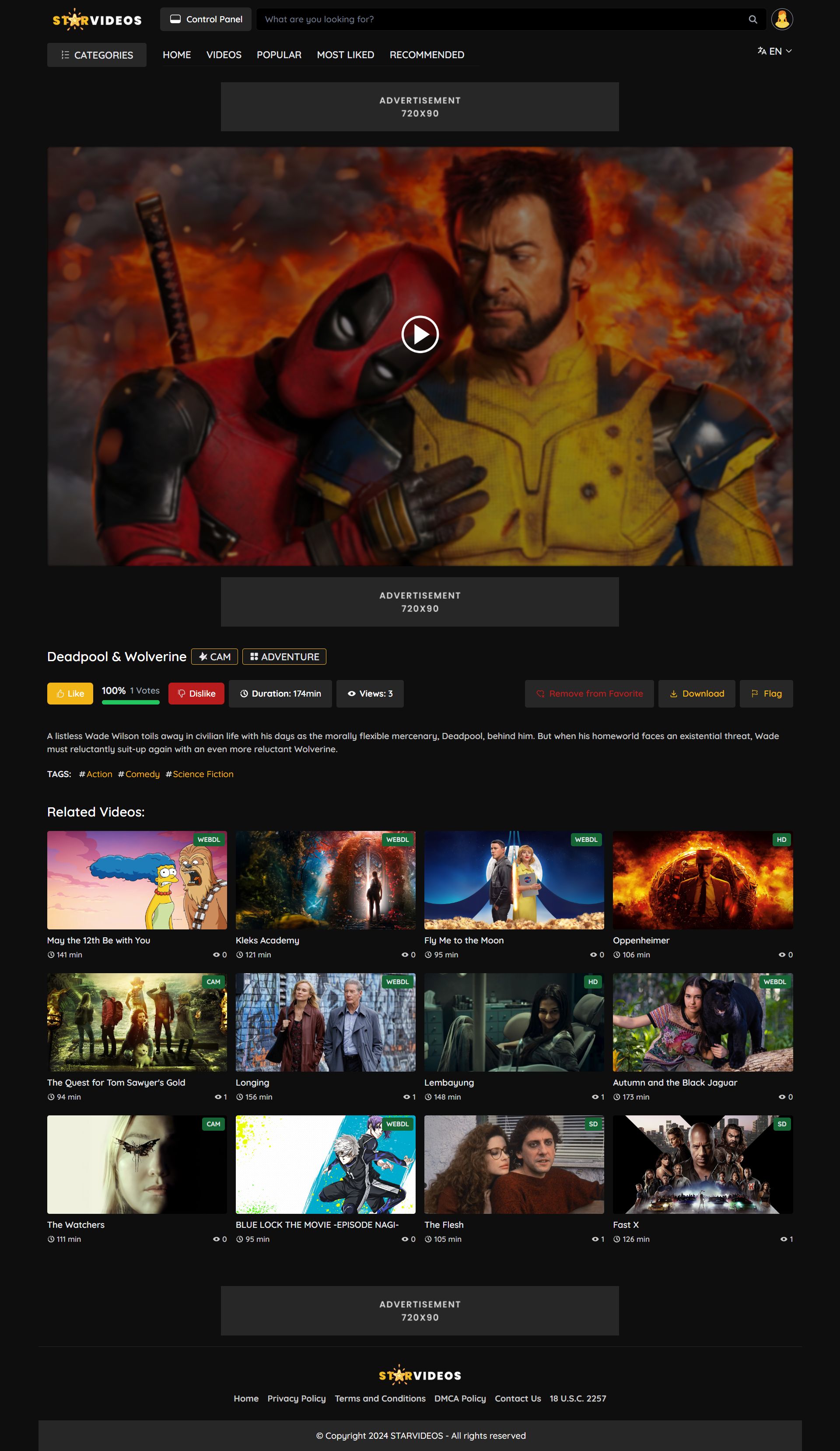Image resolution: width=840 pixels, height=1451 pixels.
Task: Click the thumbs-up Like button
Action: (x=70, y=693)
